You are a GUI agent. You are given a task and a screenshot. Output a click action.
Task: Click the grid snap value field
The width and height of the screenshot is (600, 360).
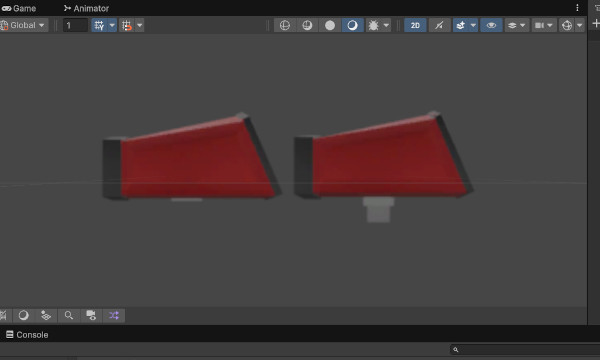click(x=75, y=26)
